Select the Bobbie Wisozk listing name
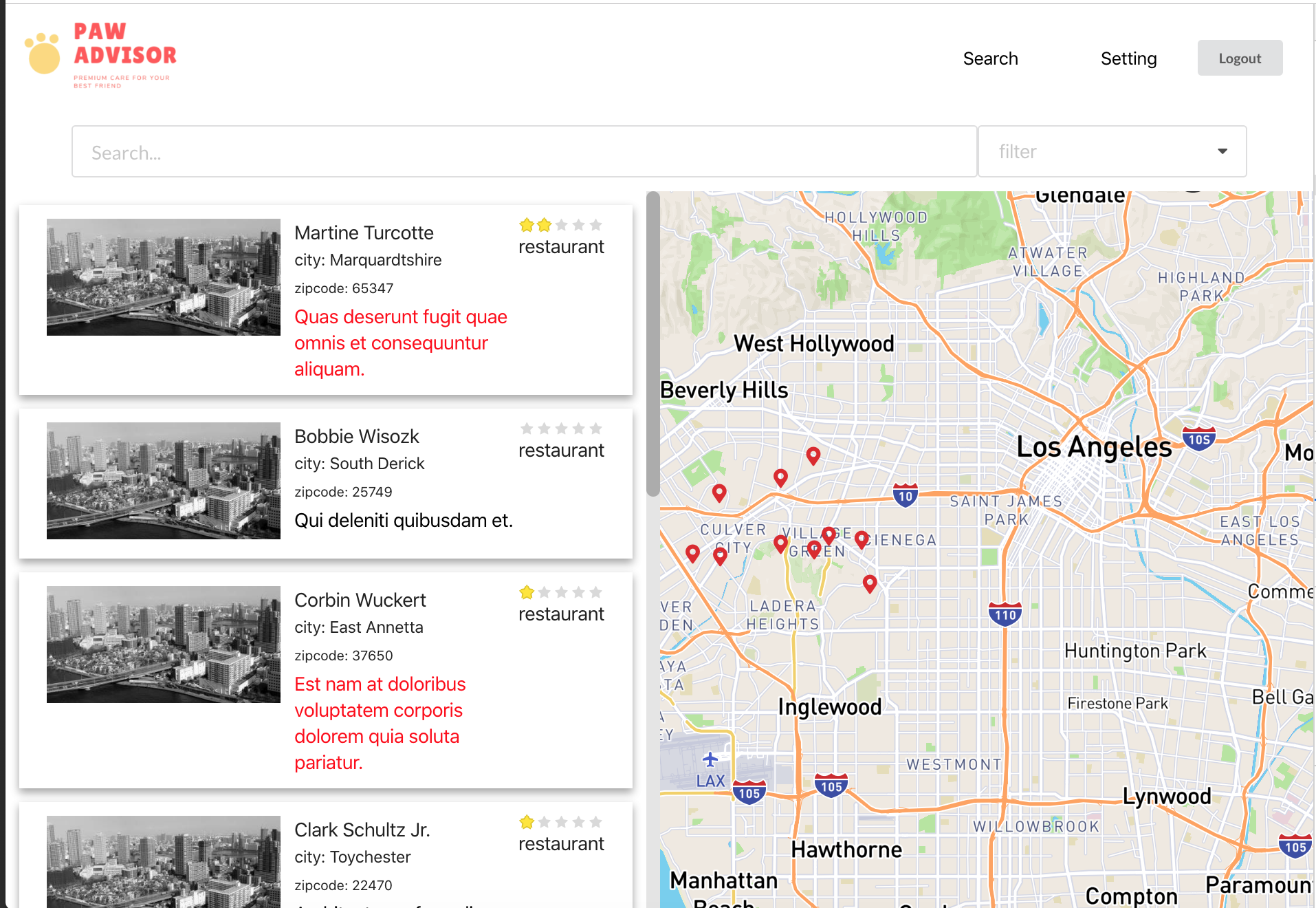1316x908 pixels. point(356,436)
